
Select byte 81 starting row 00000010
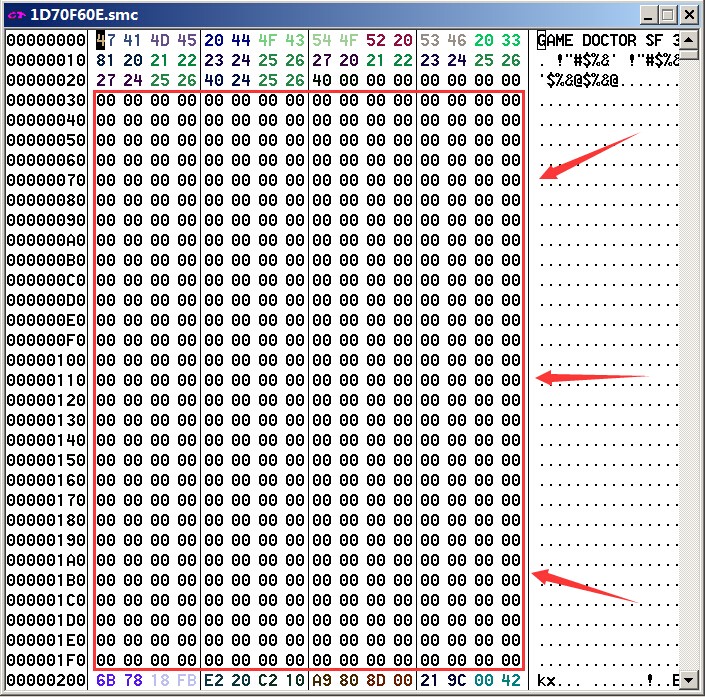click(x=105, y=61)
